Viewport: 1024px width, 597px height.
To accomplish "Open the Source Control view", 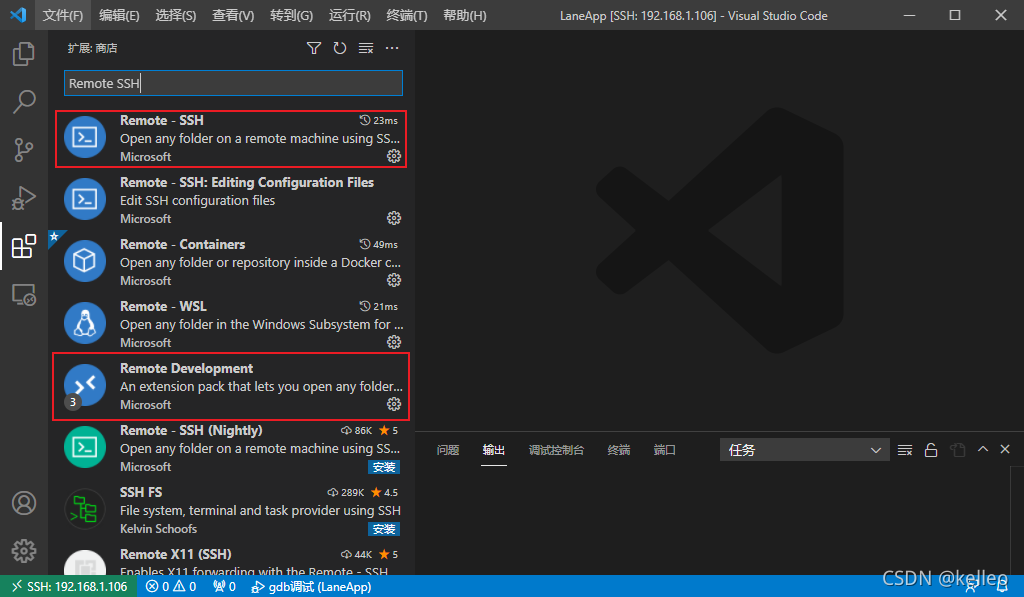I will pyautogui.click(x=24, y=150).
